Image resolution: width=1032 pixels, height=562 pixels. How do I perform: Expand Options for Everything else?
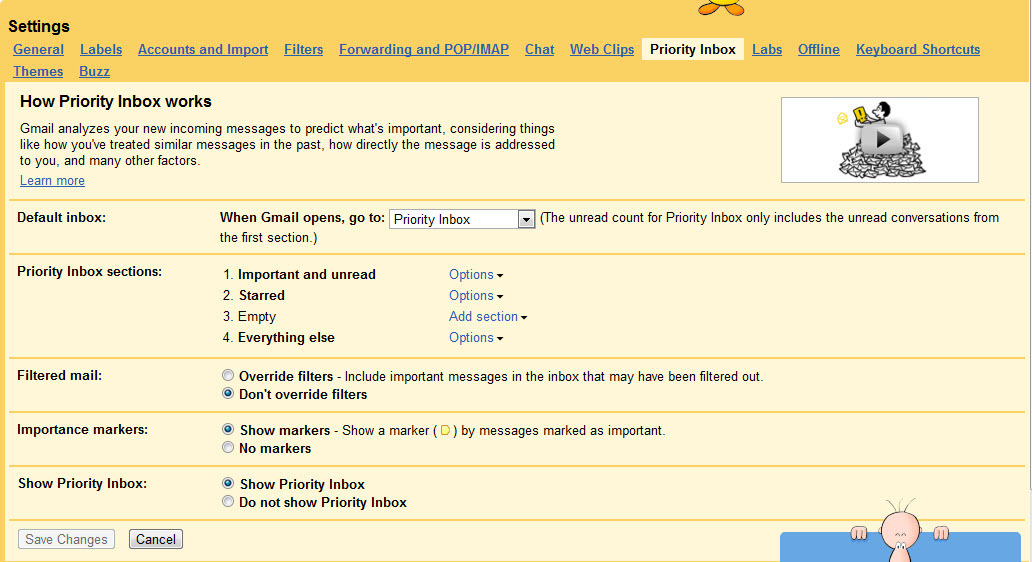tap(476, 338)
